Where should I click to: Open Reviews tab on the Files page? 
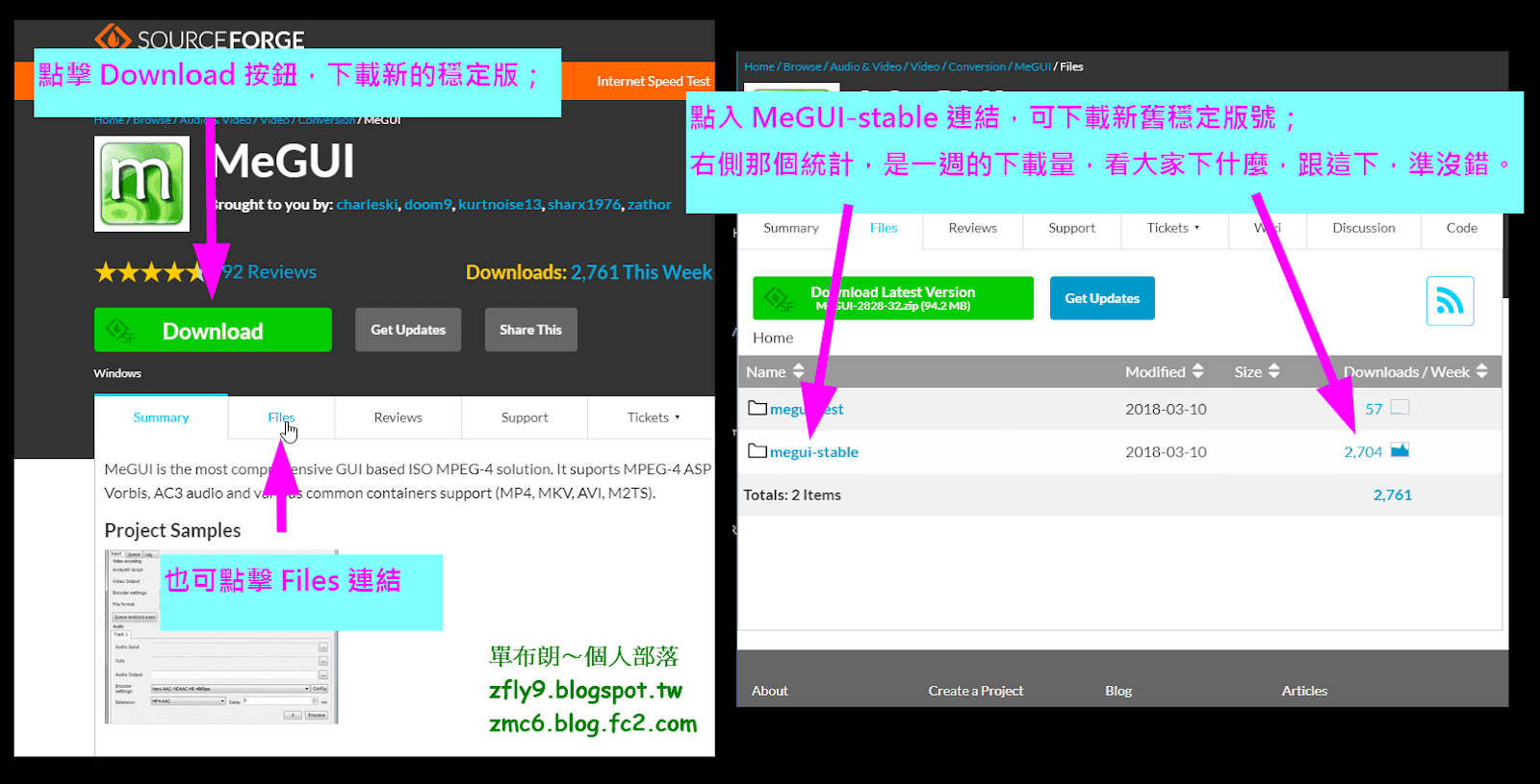click(972, 228)
